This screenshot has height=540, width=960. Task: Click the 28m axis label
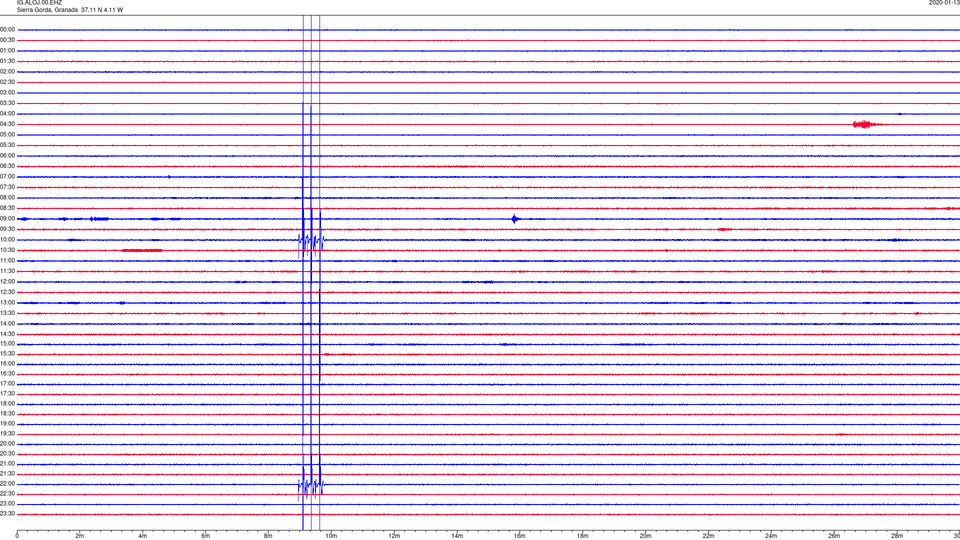pyautogui.click(x=897, y=536)
